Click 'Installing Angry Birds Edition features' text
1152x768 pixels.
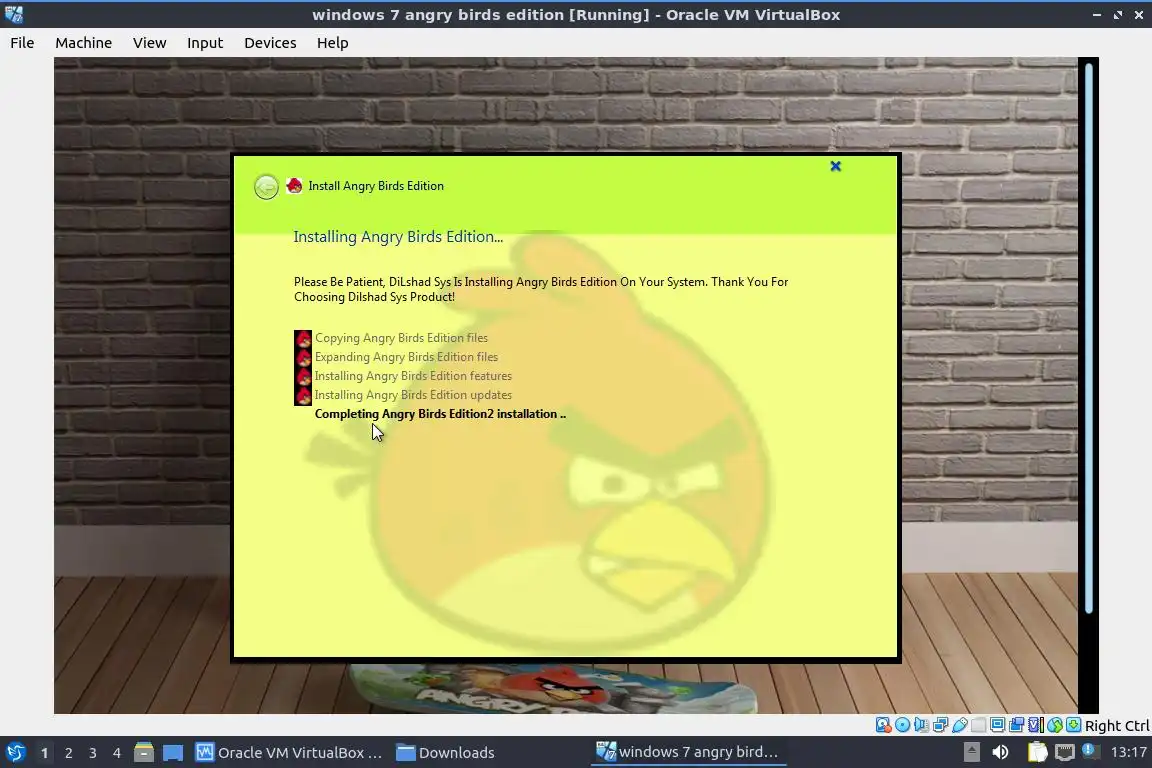coord(413,376)
